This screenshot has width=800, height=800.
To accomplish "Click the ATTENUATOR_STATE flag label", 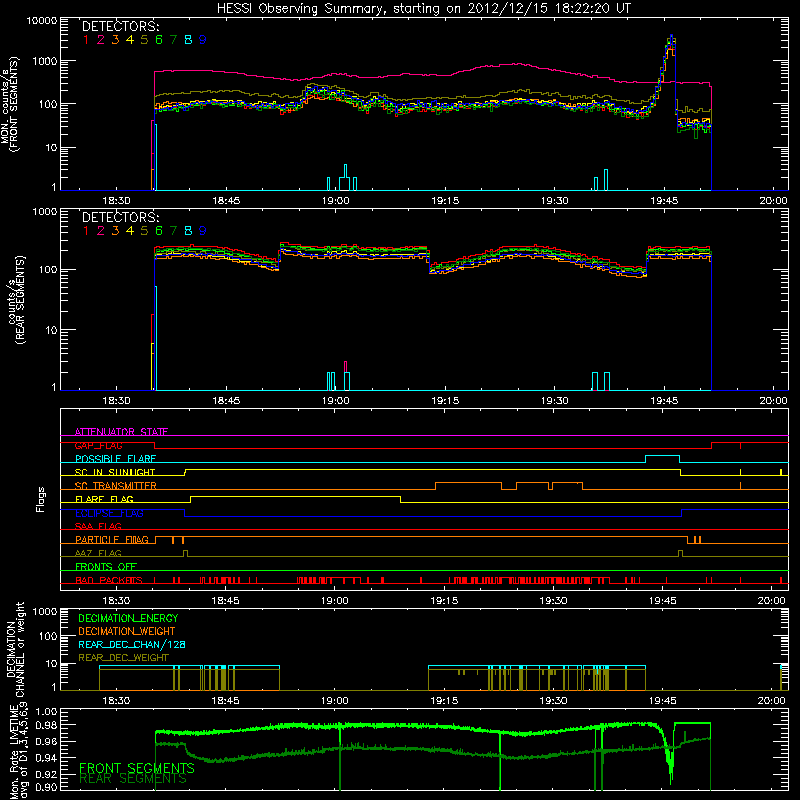I will [121, 432].
